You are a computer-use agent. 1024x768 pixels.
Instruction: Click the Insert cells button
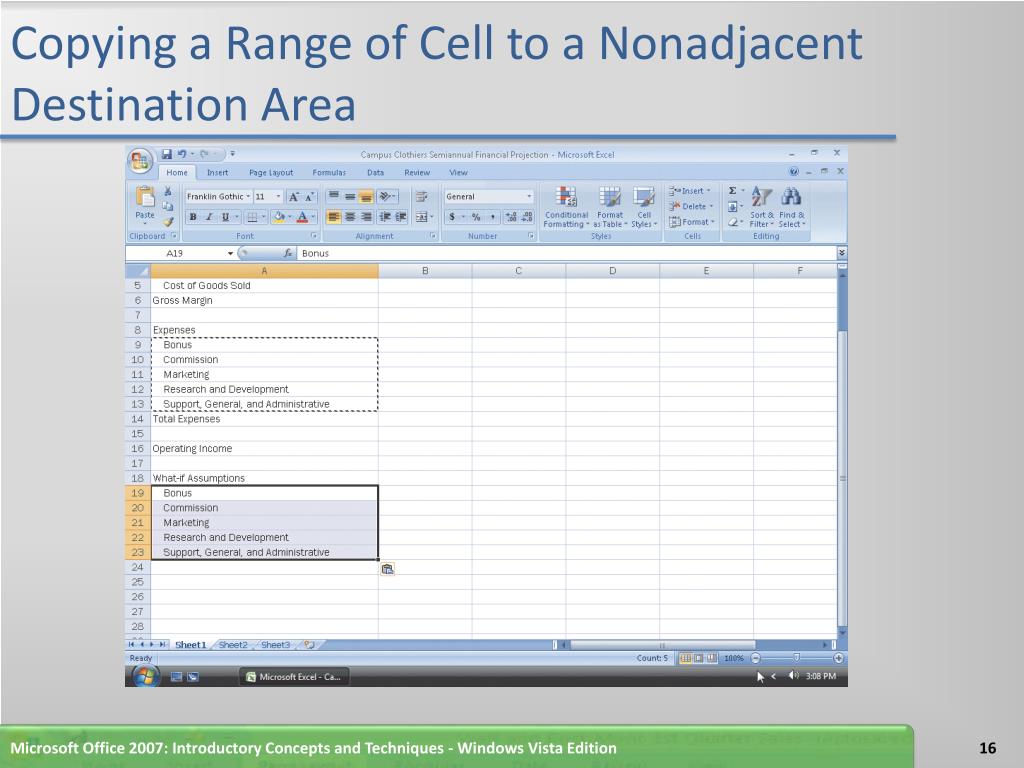click(x=690, y=191)
